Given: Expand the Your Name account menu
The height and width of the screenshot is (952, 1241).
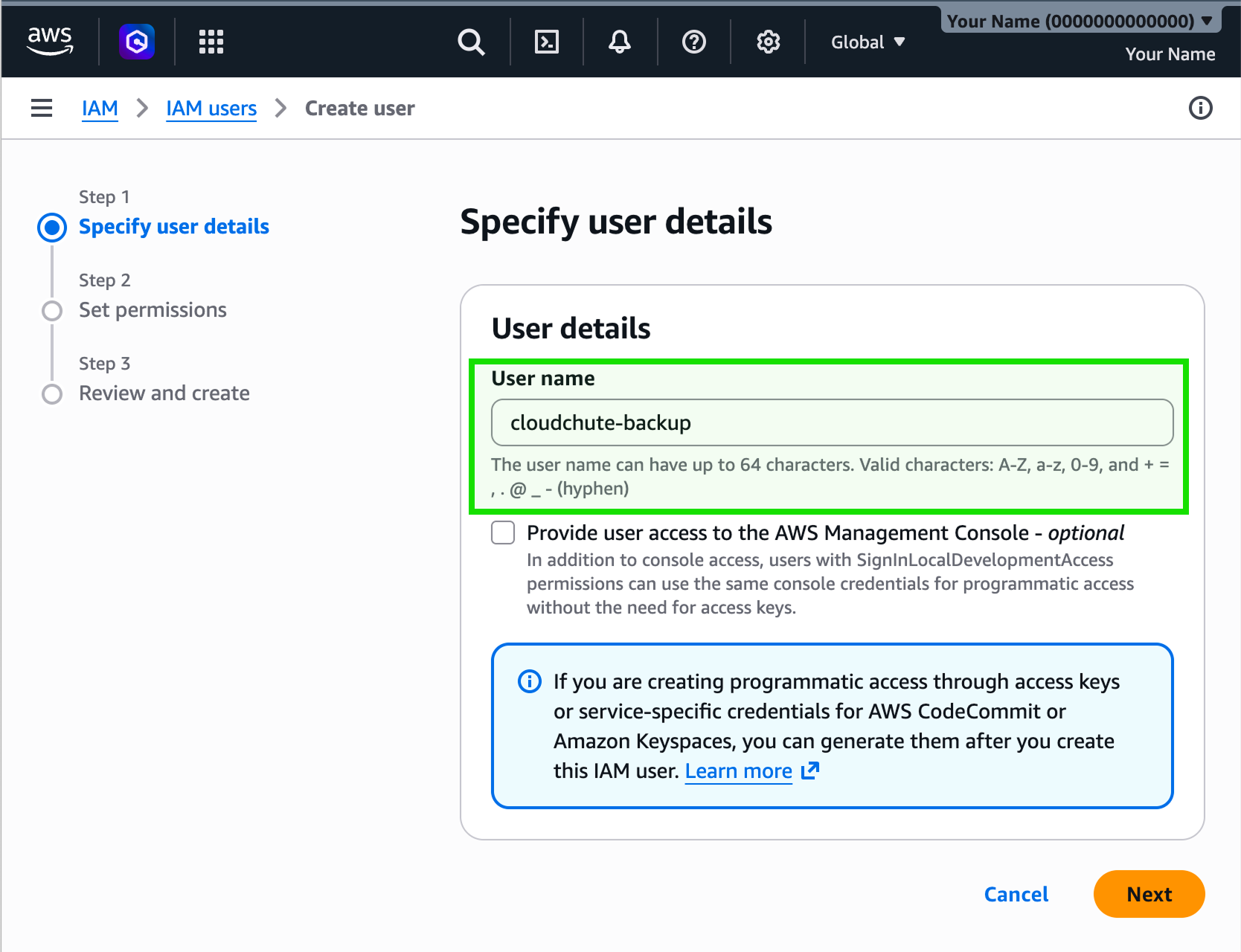Looking at the screenshot, I should (x=1080, y=21).
